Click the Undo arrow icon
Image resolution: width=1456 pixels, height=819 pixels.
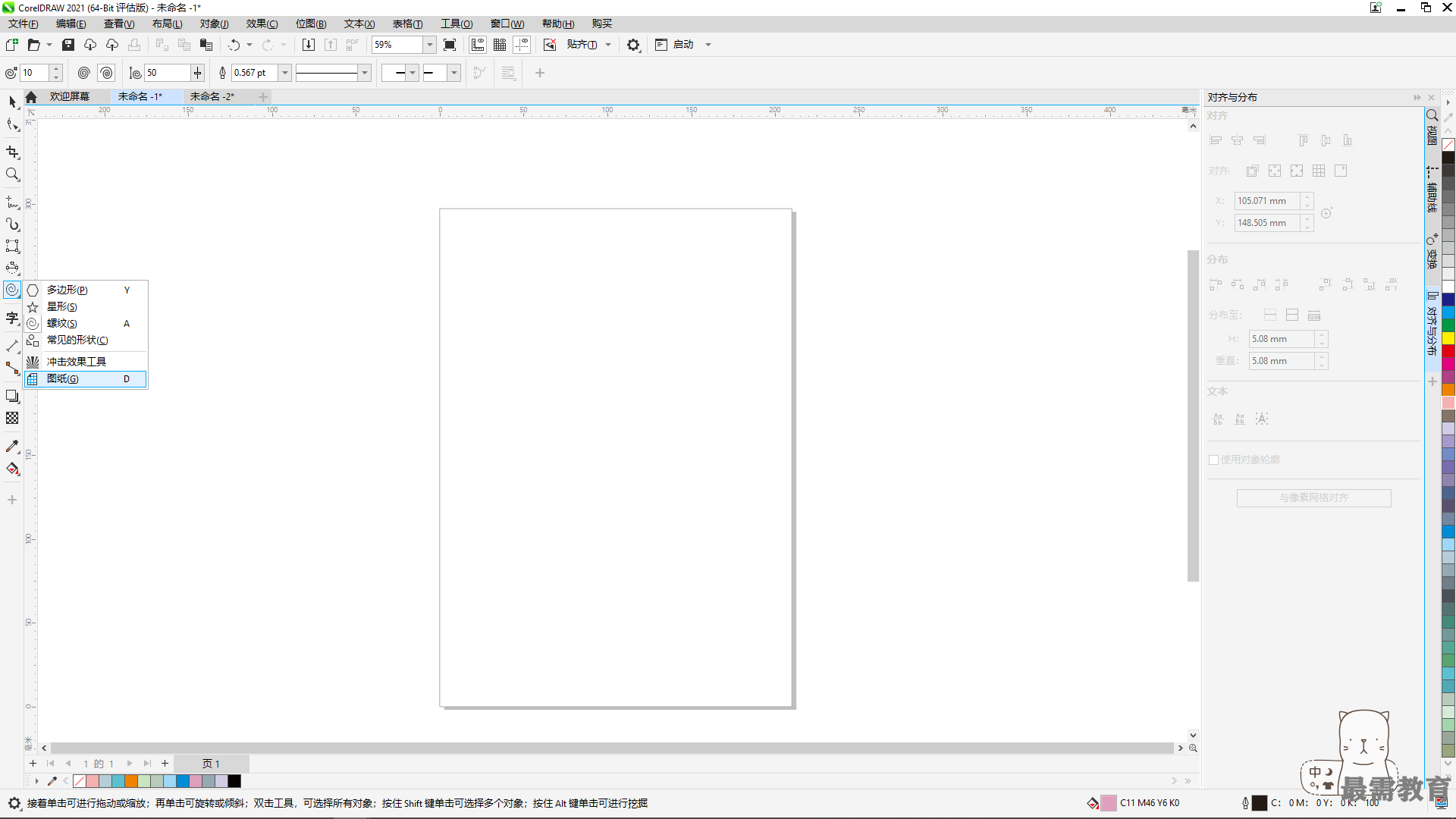234,45
